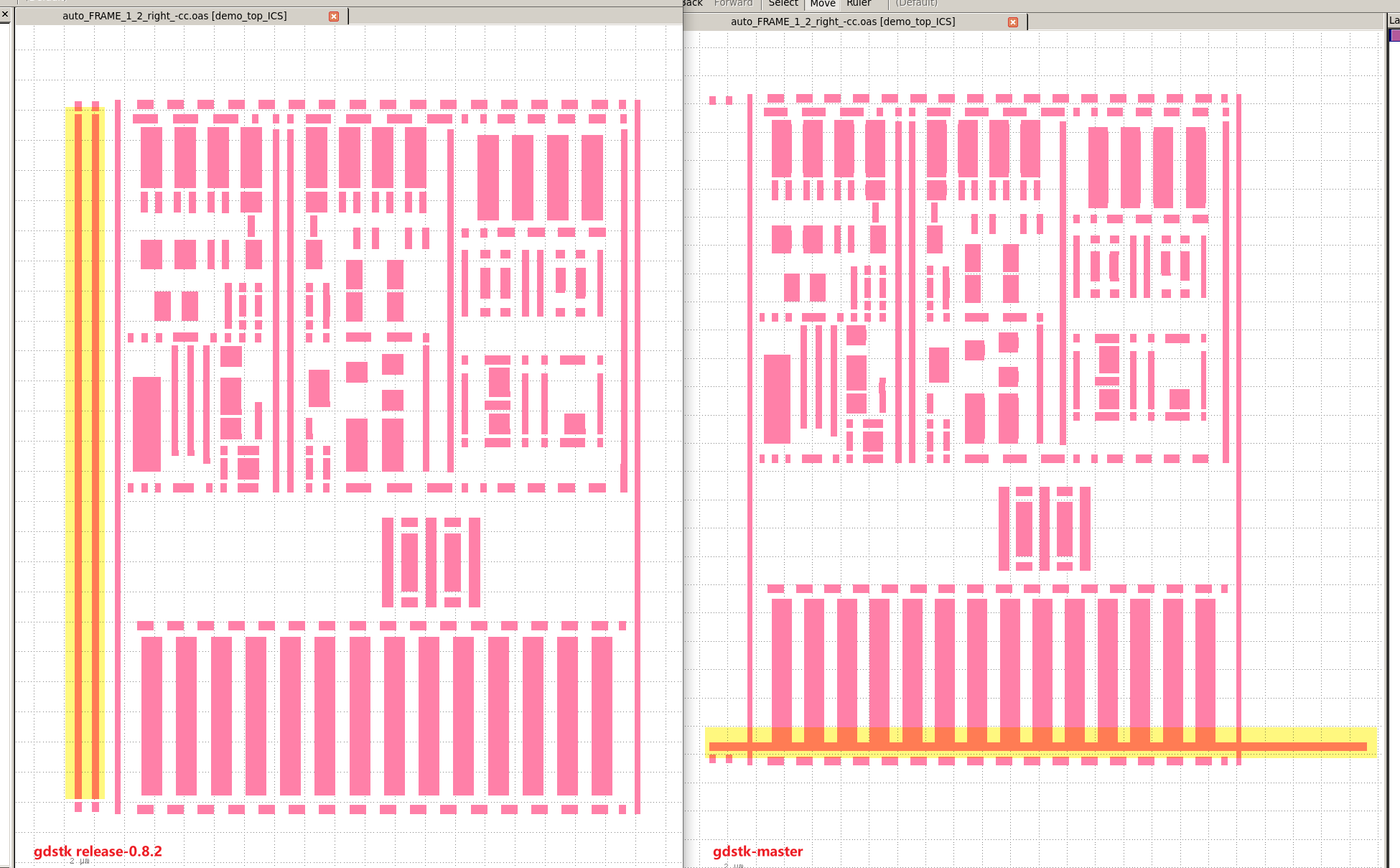The width and height of the screenshot is (1400, 868).
Task: Select the Move tool in toolbar
Action: [x=822, y=4]
